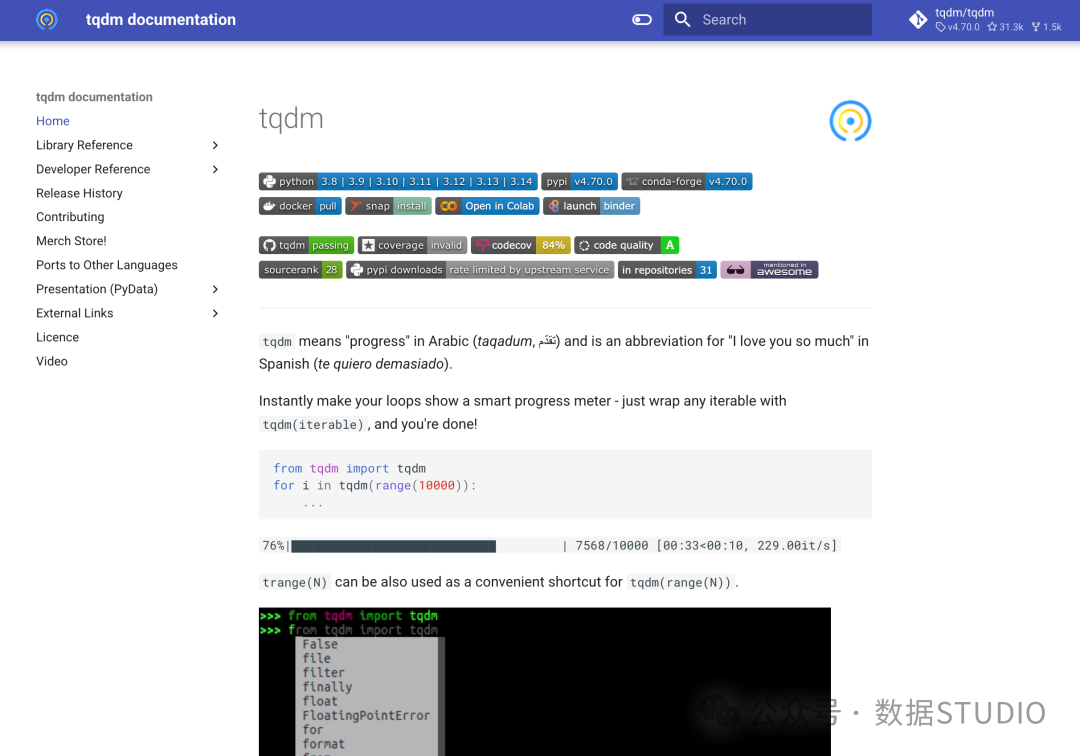Image resolution: width=1080 pixels, height=756 pixels.
Task: Click the mentioned in awesome badge
Action: [769, 270]
